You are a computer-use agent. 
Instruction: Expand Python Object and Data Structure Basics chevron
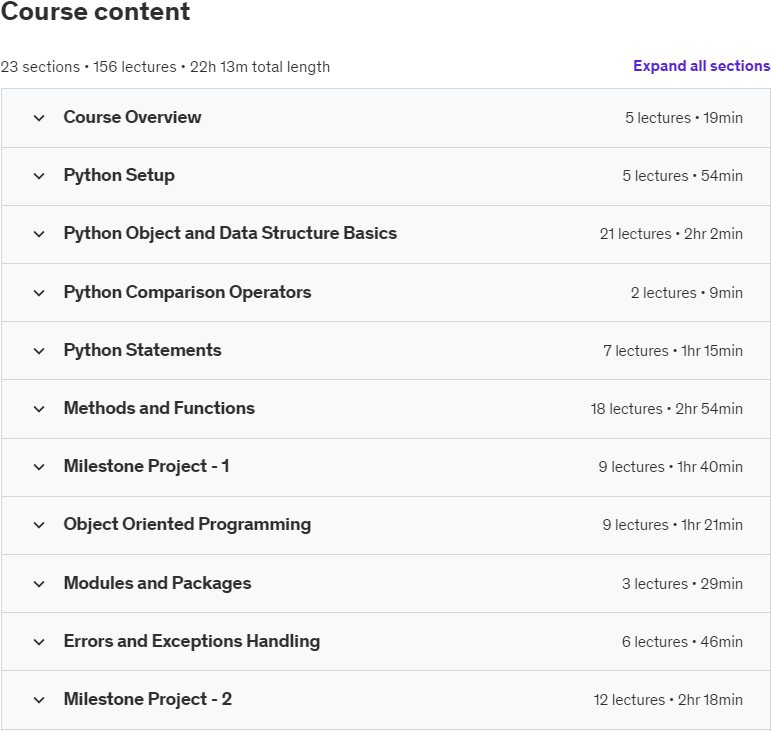(39, 234)
